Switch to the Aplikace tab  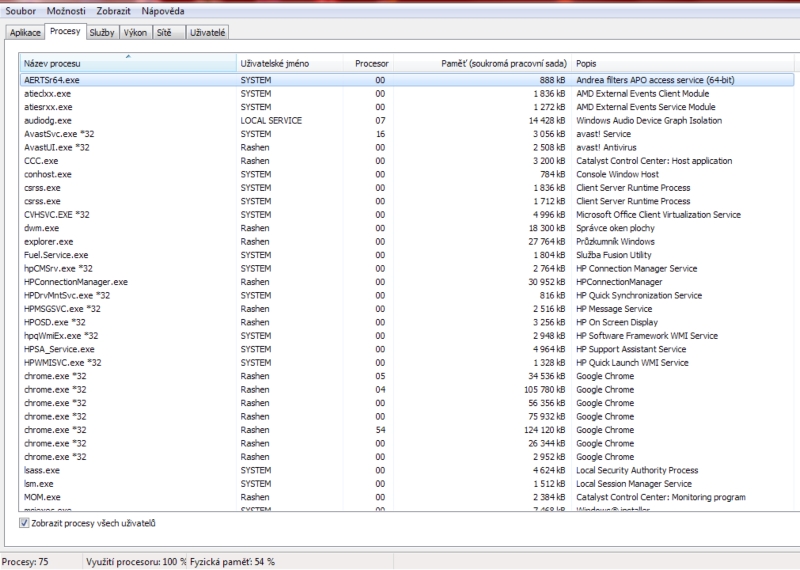25,33
